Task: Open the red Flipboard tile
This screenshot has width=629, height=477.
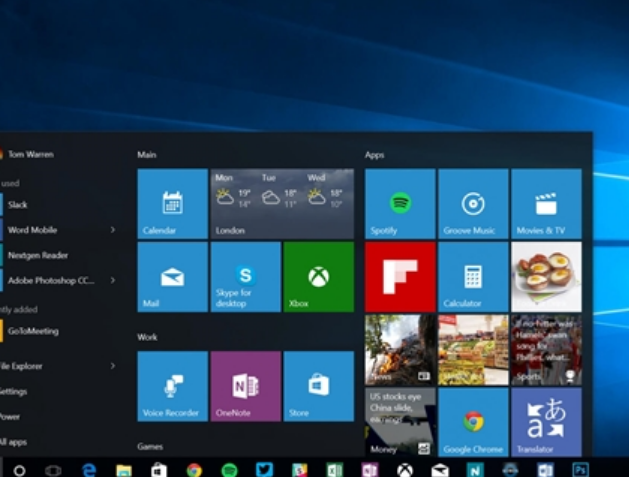Action: (x=400, y=277)
